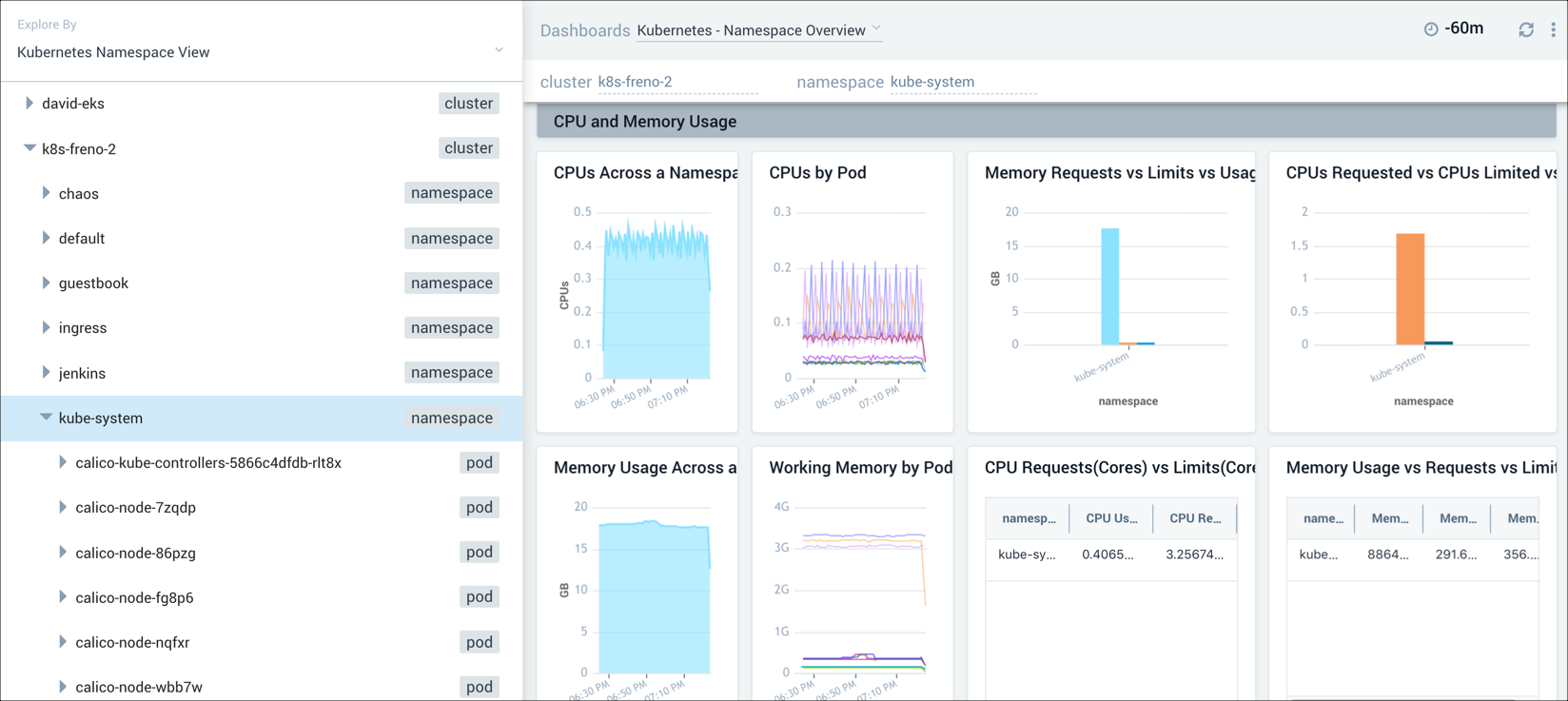Click the blue memory bar in Memory Requests chart
This screenshot has height=701, width=1568.
click(x=1109, y=285)
